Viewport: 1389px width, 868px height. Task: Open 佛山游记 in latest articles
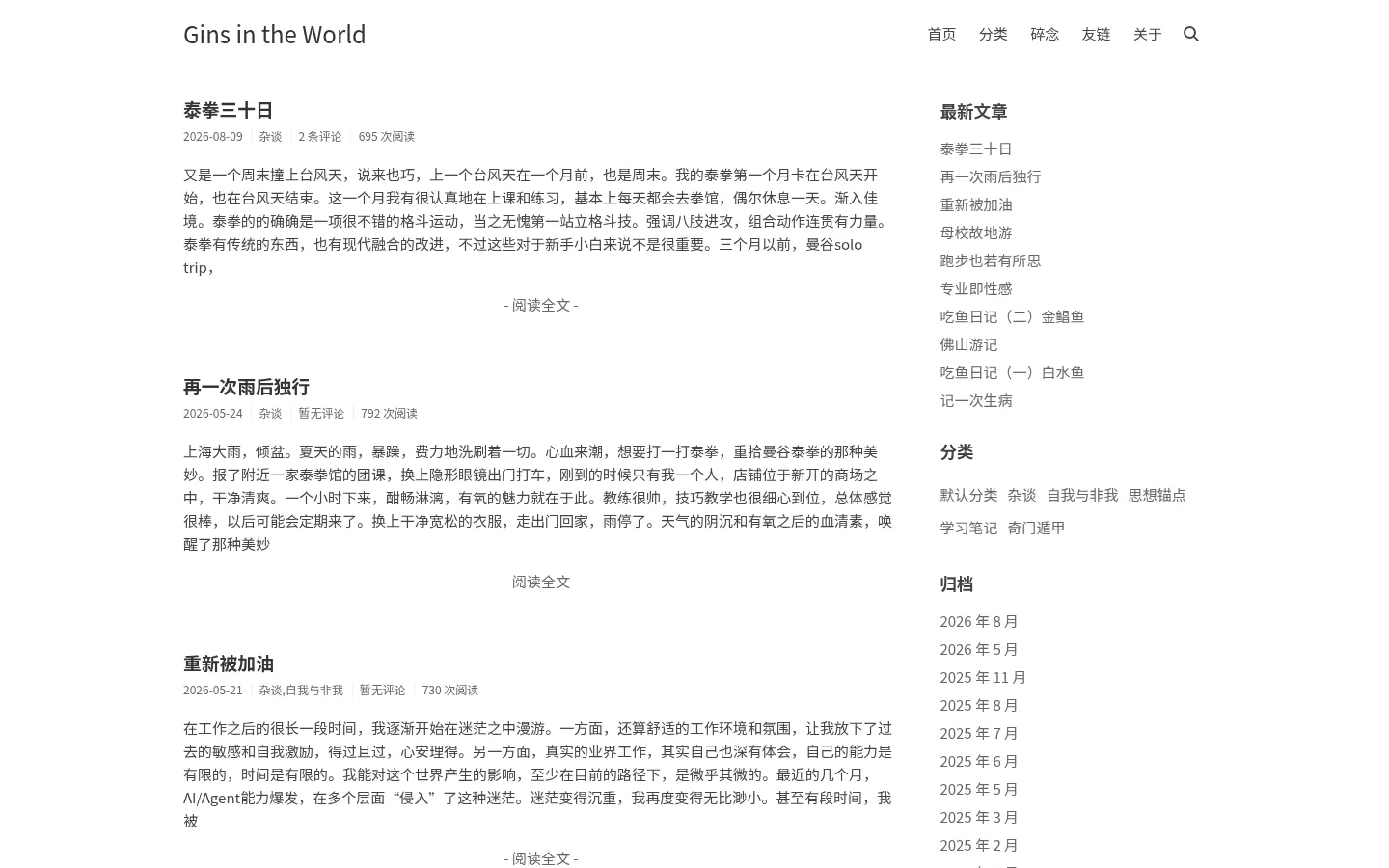[x=969, y=344]
